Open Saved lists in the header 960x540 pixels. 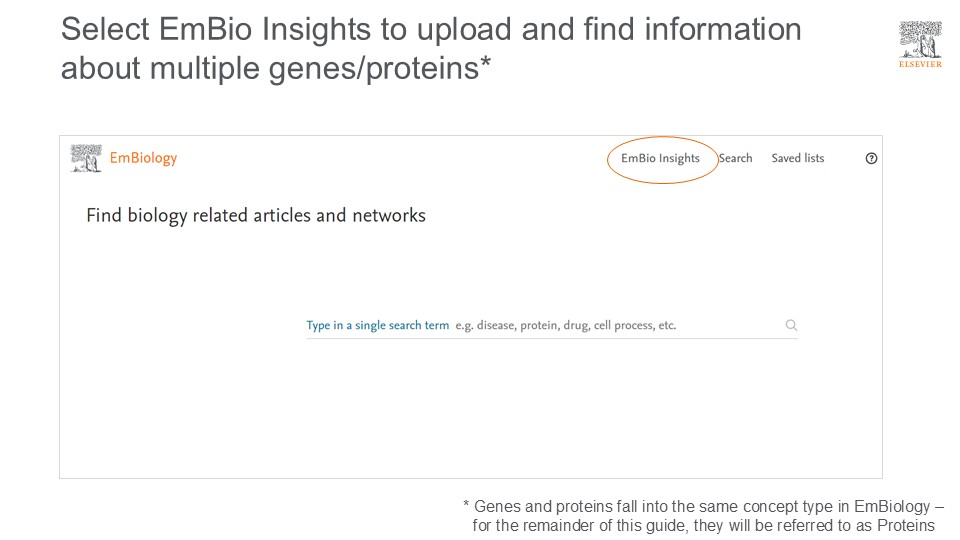point(798,158)
